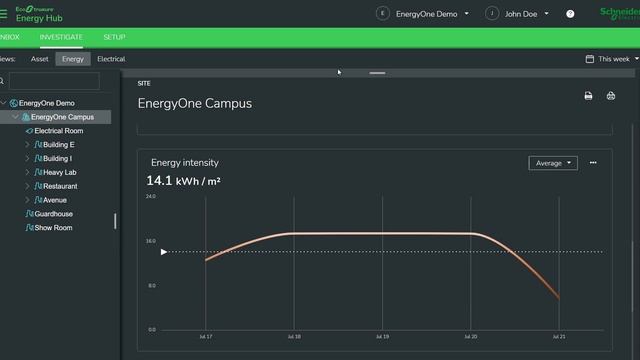
Task: Click the Heavy Lab meter icon
Action: 38,172
